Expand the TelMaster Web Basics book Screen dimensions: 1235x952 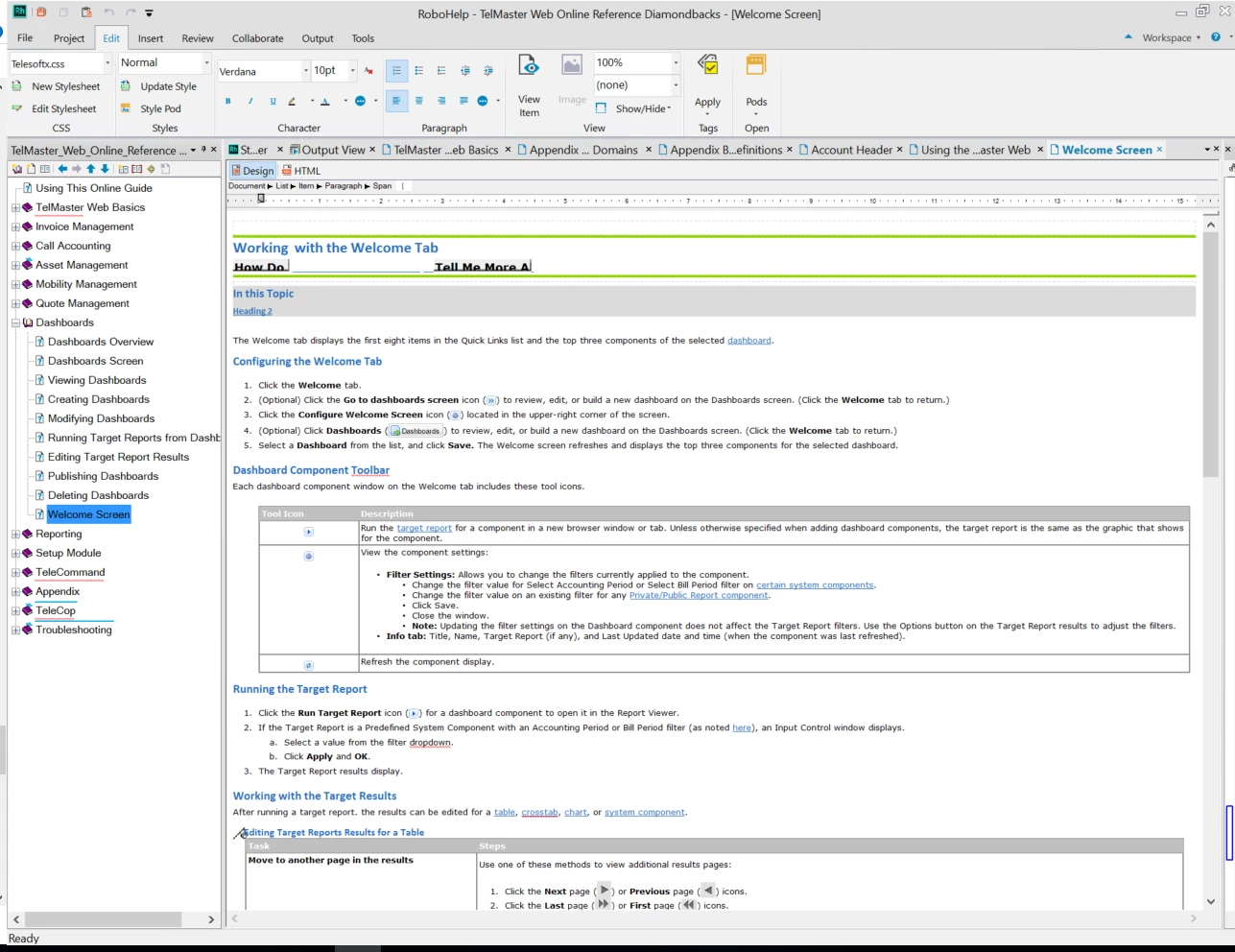[15, 207]
